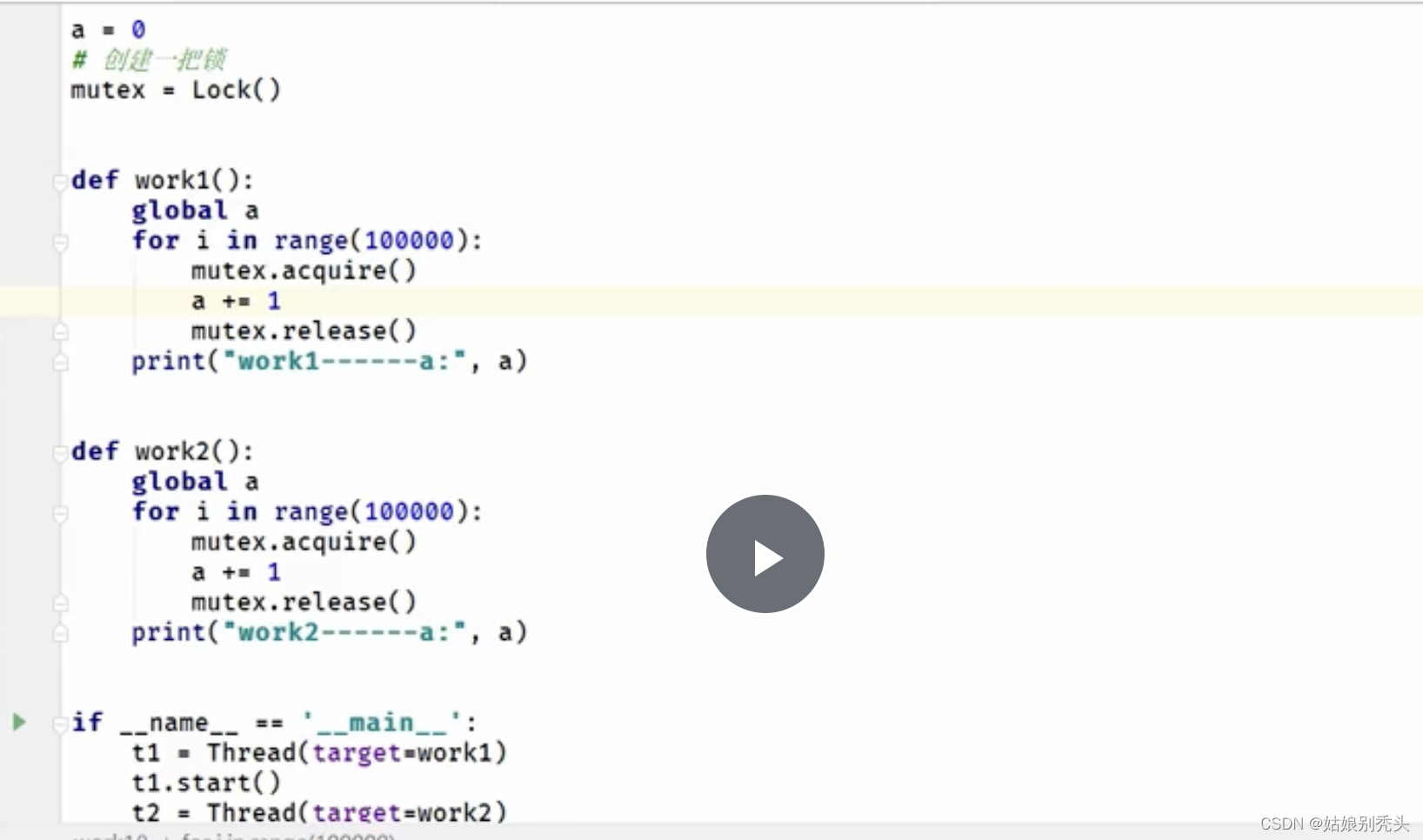The image size is (1423, 840).
Task: Click 'mutex.acquire()' in work2
Action: pyautogui.click(x=304, y=543)
